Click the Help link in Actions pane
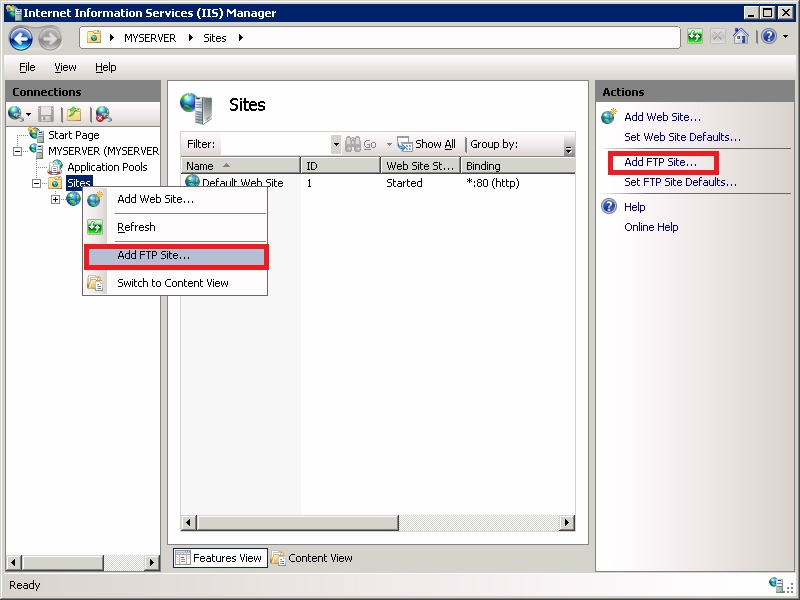This screenshot has height=600, width=800. [635, 207]
